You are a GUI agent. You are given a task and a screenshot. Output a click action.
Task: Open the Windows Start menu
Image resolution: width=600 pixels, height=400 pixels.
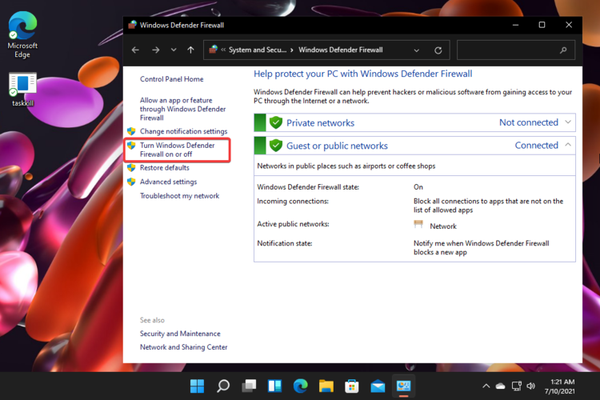[197, 385]
